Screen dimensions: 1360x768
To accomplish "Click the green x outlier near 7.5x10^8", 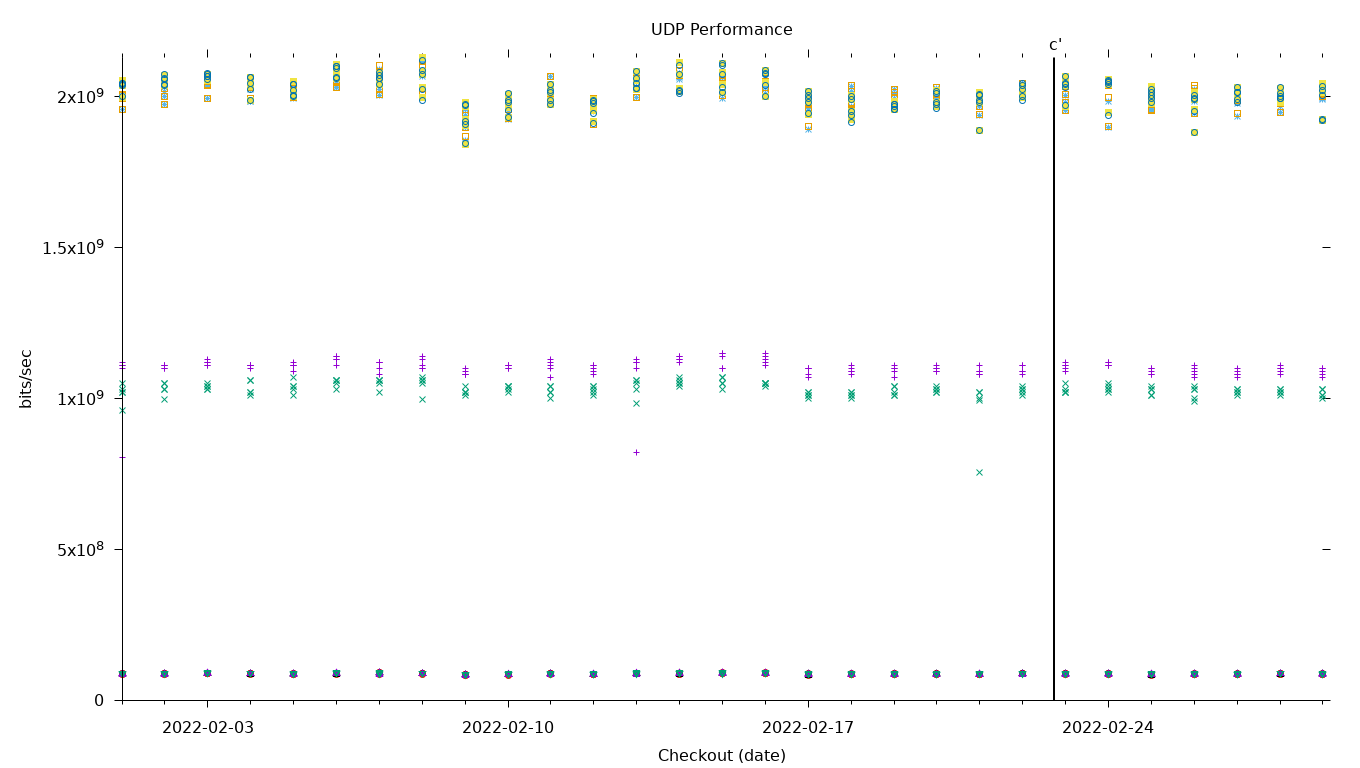I will (x=979, y=472).
